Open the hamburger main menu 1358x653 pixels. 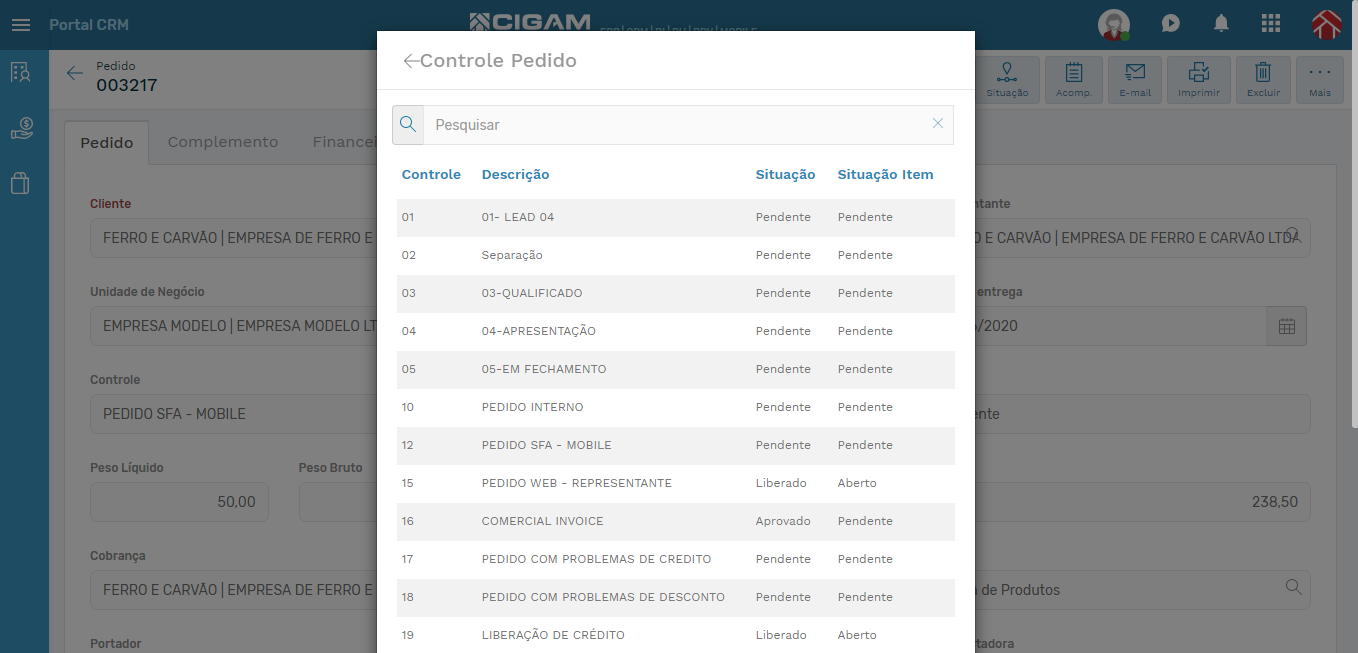[x=21, y=25]
